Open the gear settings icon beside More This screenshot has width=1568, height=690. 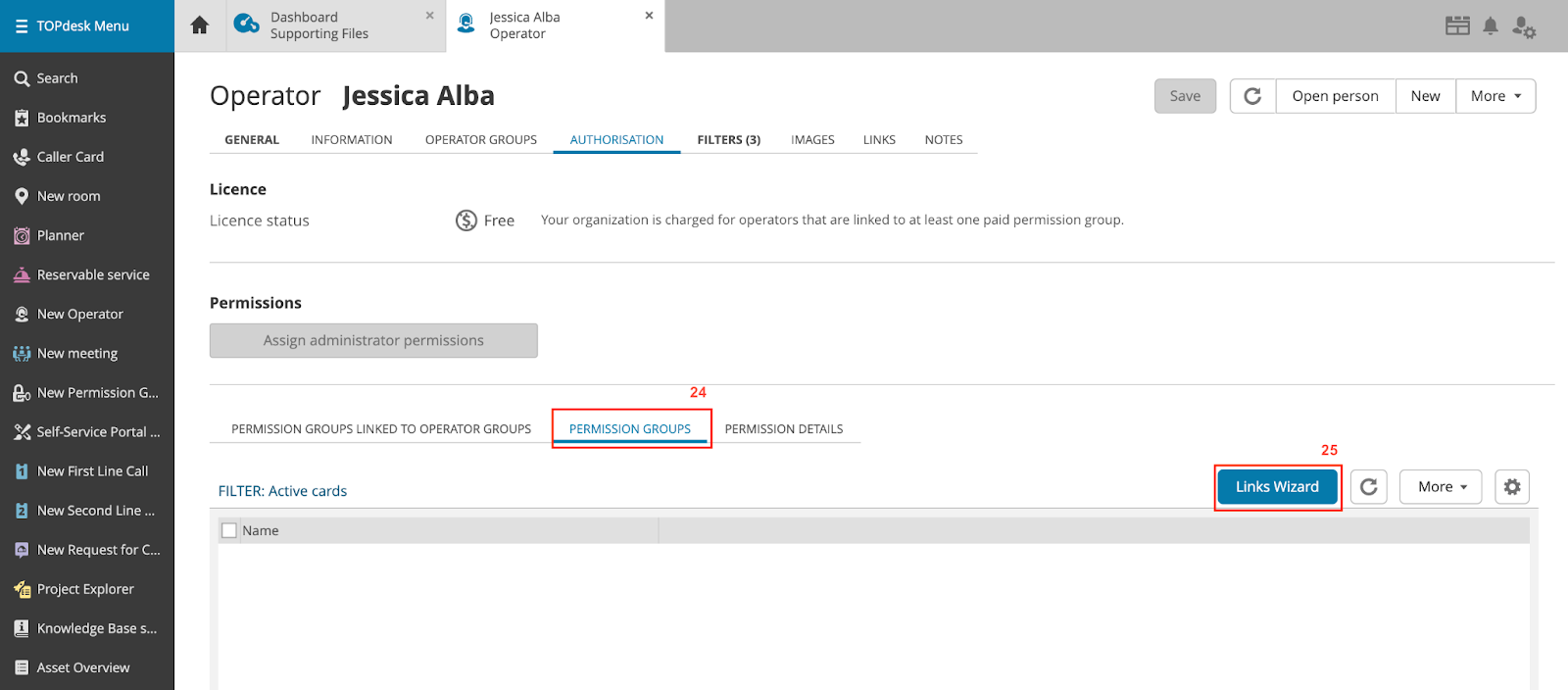1511,487
